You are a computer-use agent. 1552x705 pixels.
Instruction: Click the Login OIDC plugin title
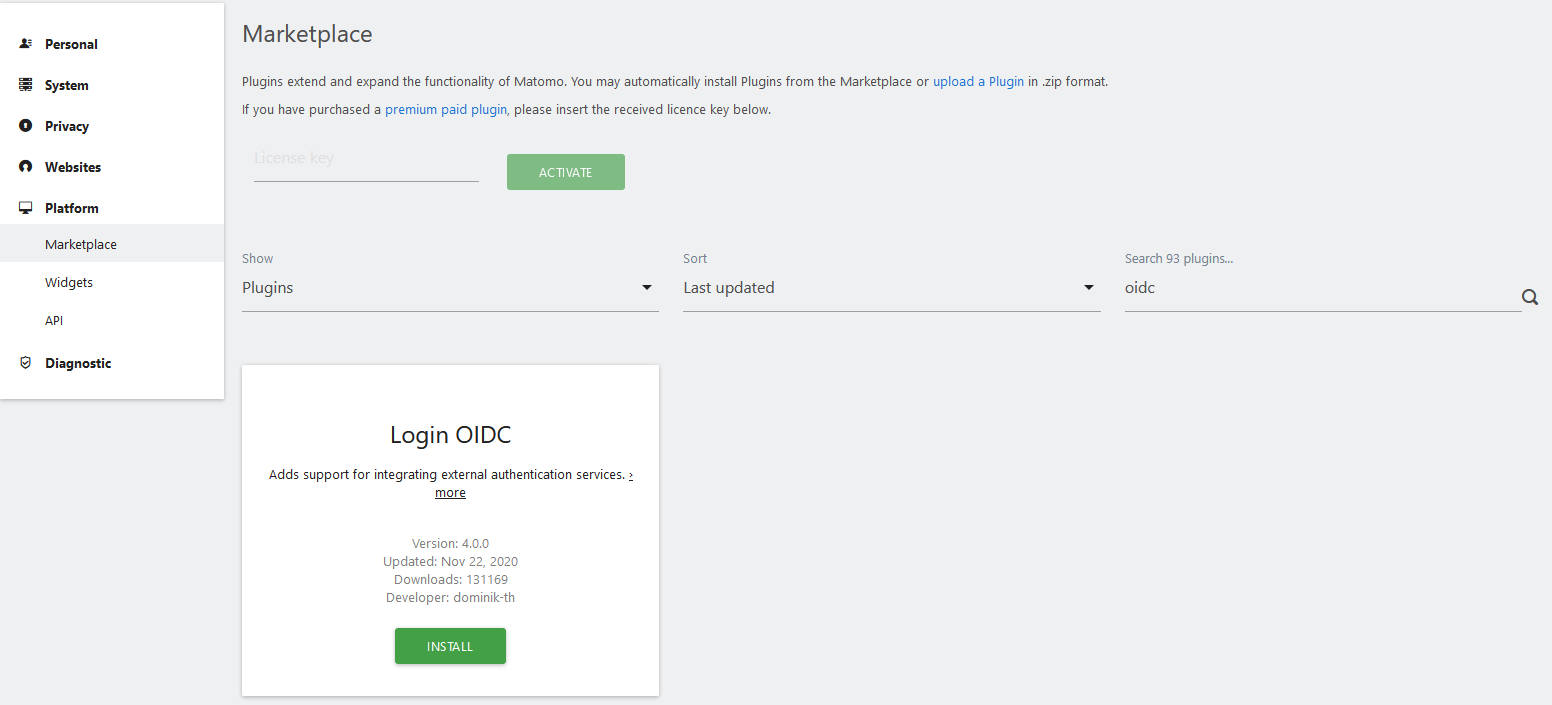click(450, 435)
